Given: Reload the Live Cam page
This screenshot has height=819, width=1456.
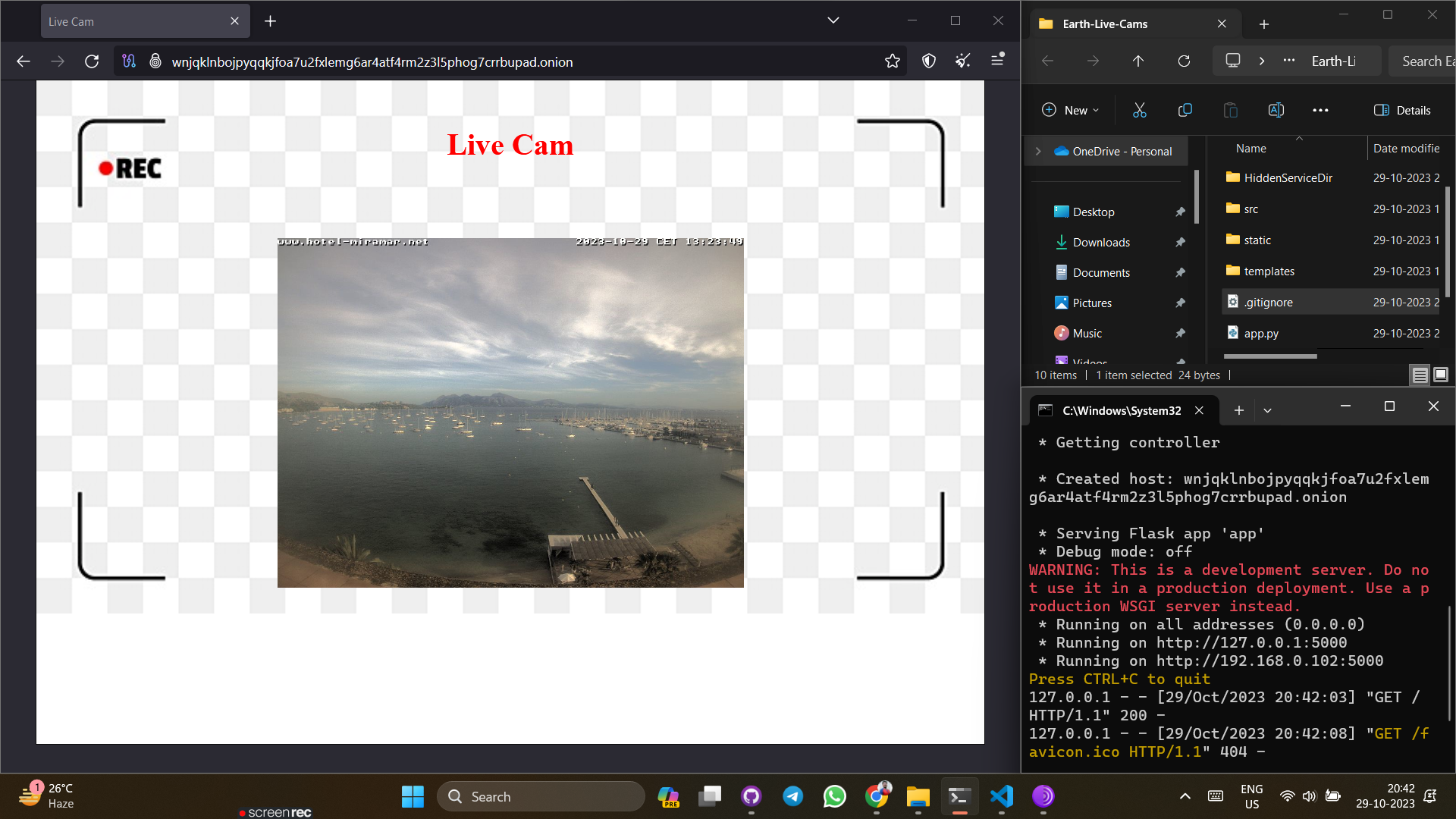Looking at the screenshot, I should pyautogui.click(x=92, y=61).
